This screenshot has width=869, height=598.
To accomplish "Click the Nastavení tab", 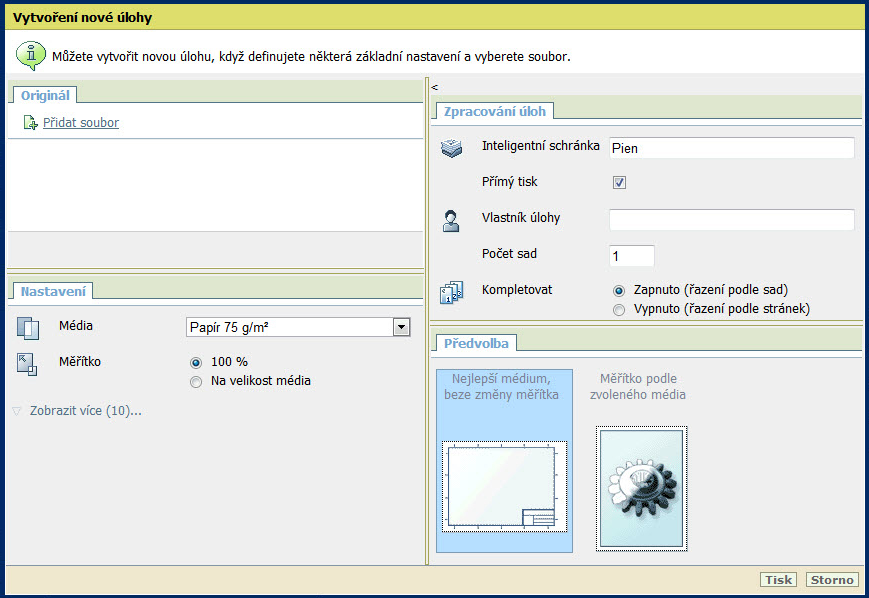I will pyautogui.click(x=53, y=291).
